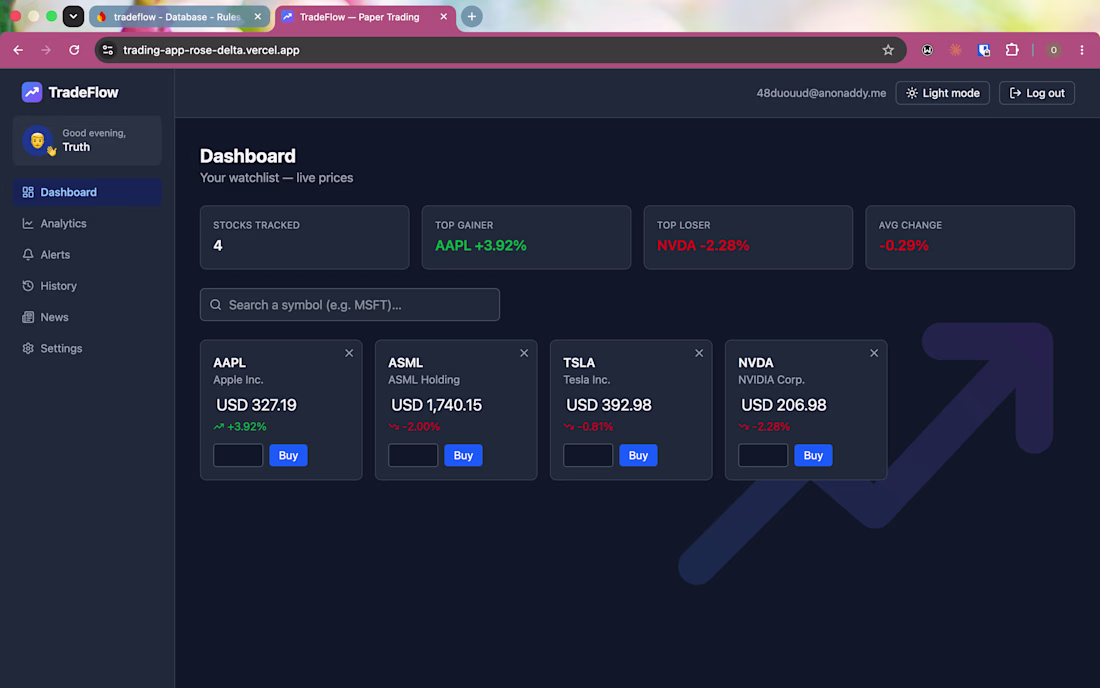1100x688 pixels.
Task: Click the shield extension icon
Action: point(984,50)
